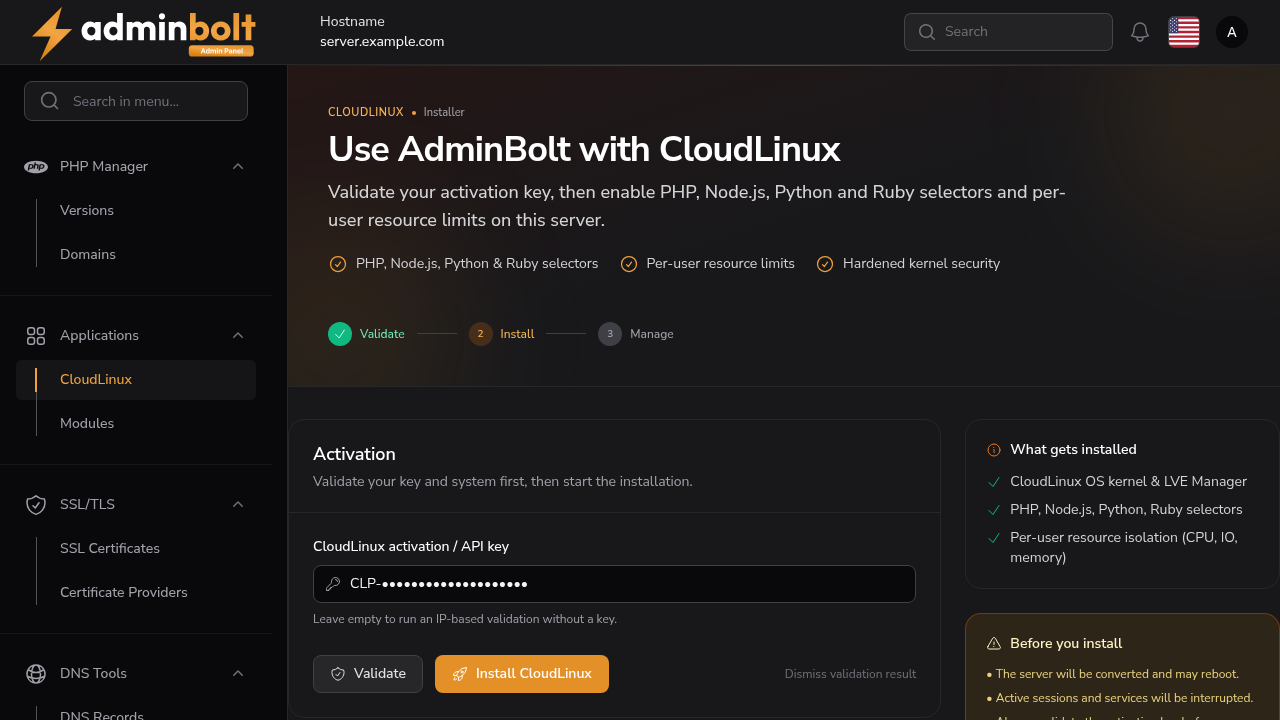Click the Validate button

[x=368, y=674]
